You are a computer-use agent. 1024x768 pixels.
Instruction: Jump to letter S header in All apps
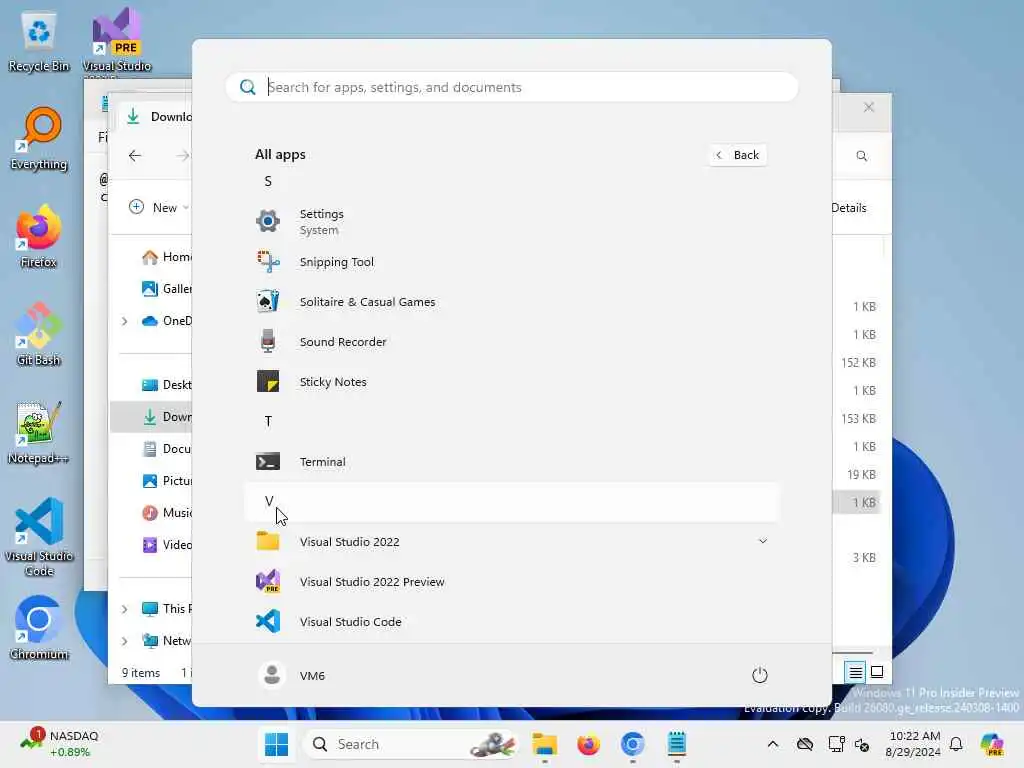point(268,182)
